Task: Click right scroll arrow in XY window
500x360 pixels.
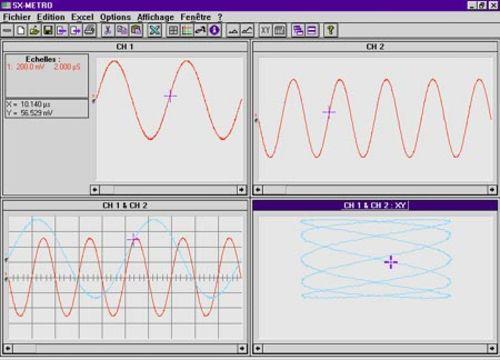Action: pos(492,348)
